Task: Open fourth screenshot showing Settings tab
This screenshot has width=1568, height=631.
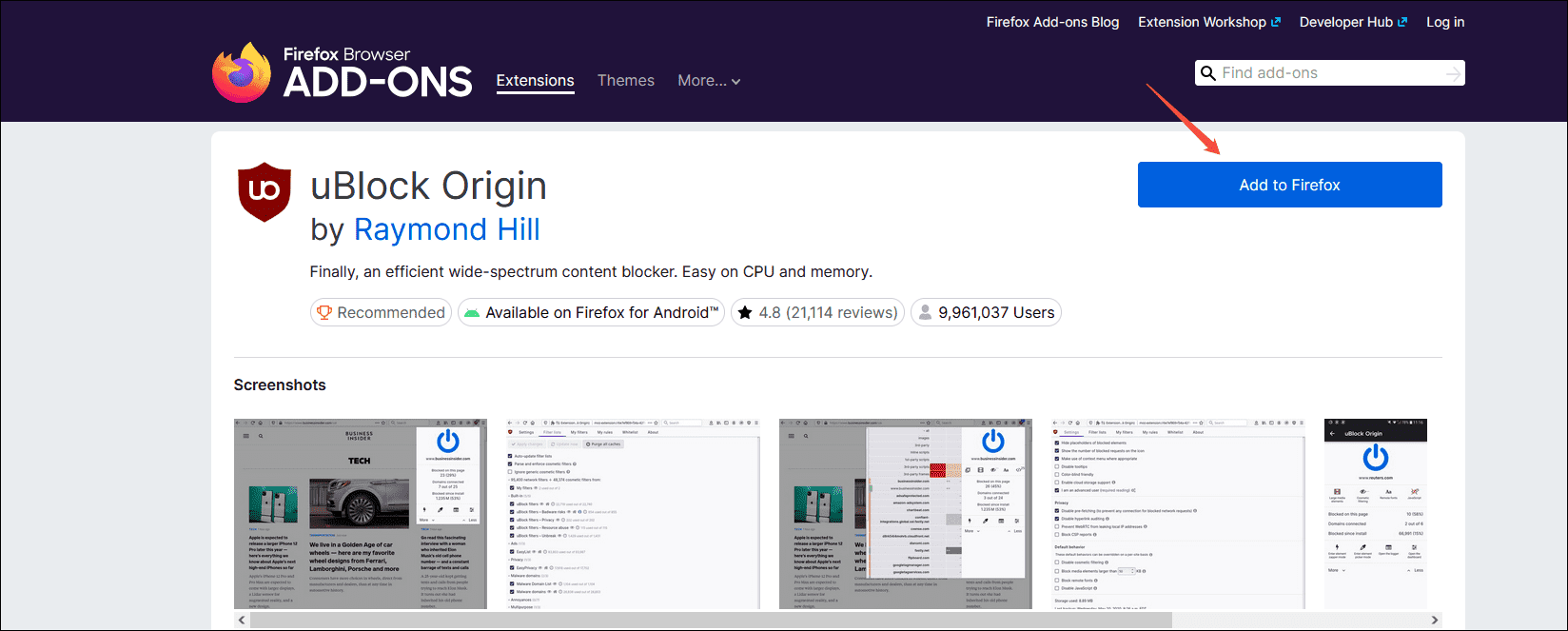Action: 1178,514
